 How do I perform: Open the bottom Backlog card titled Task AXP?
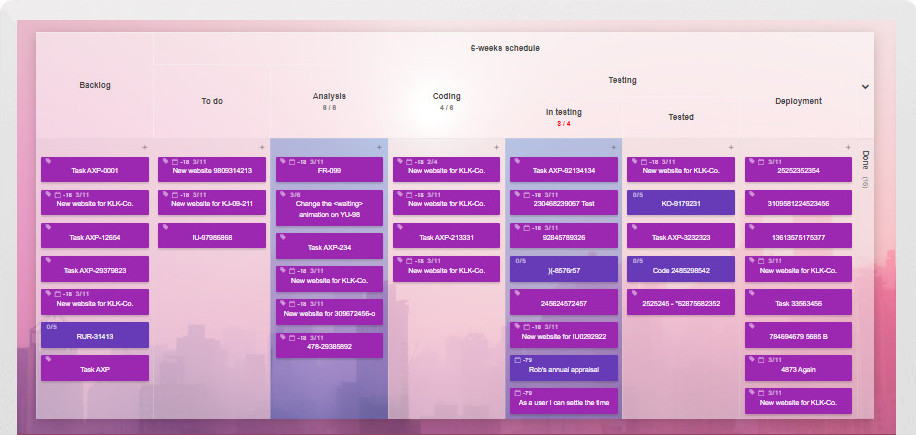click(x=95, y=368)
